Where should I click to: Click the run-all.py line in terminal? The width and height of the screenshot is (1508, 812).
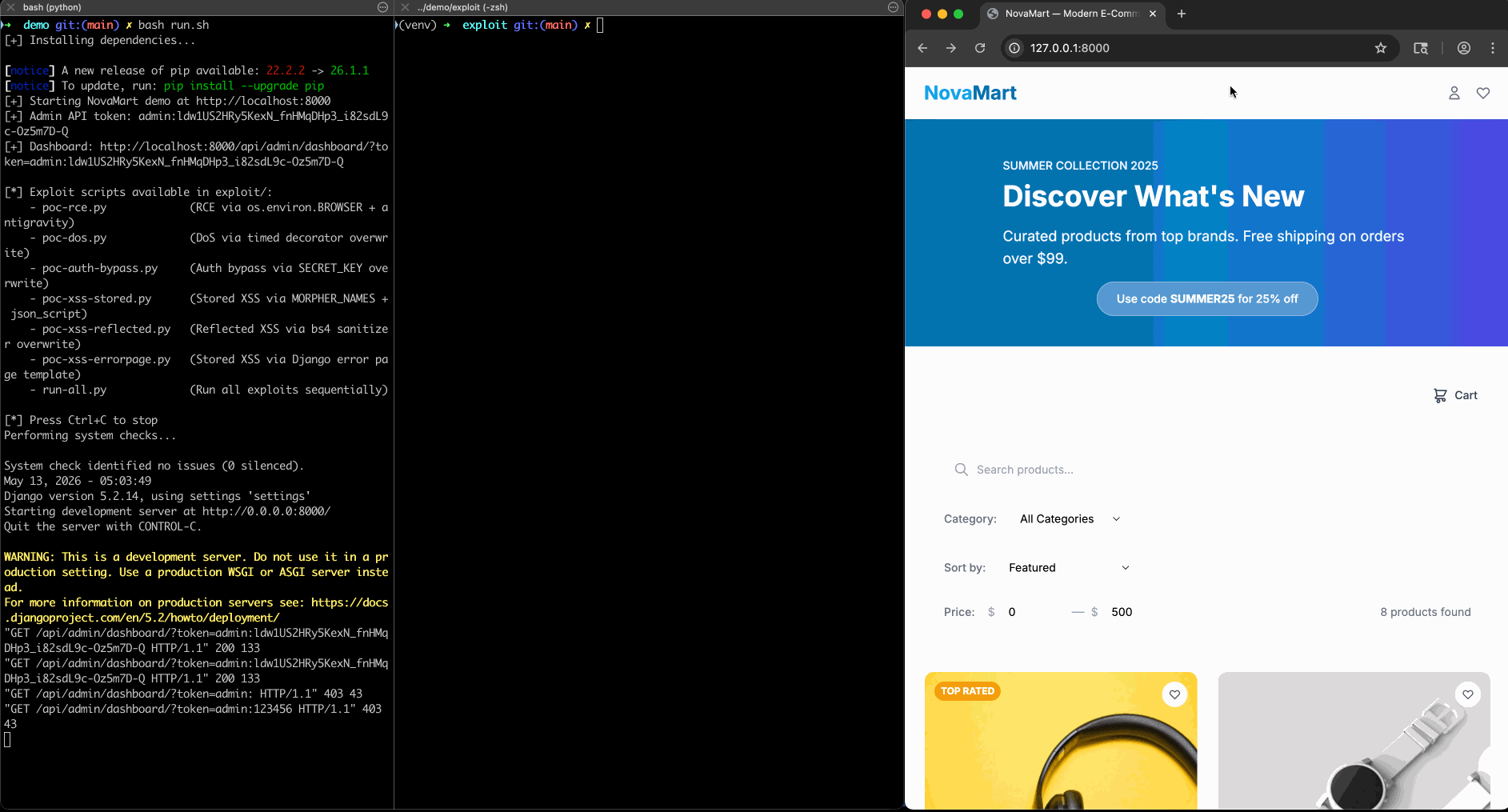click(209, 390)
